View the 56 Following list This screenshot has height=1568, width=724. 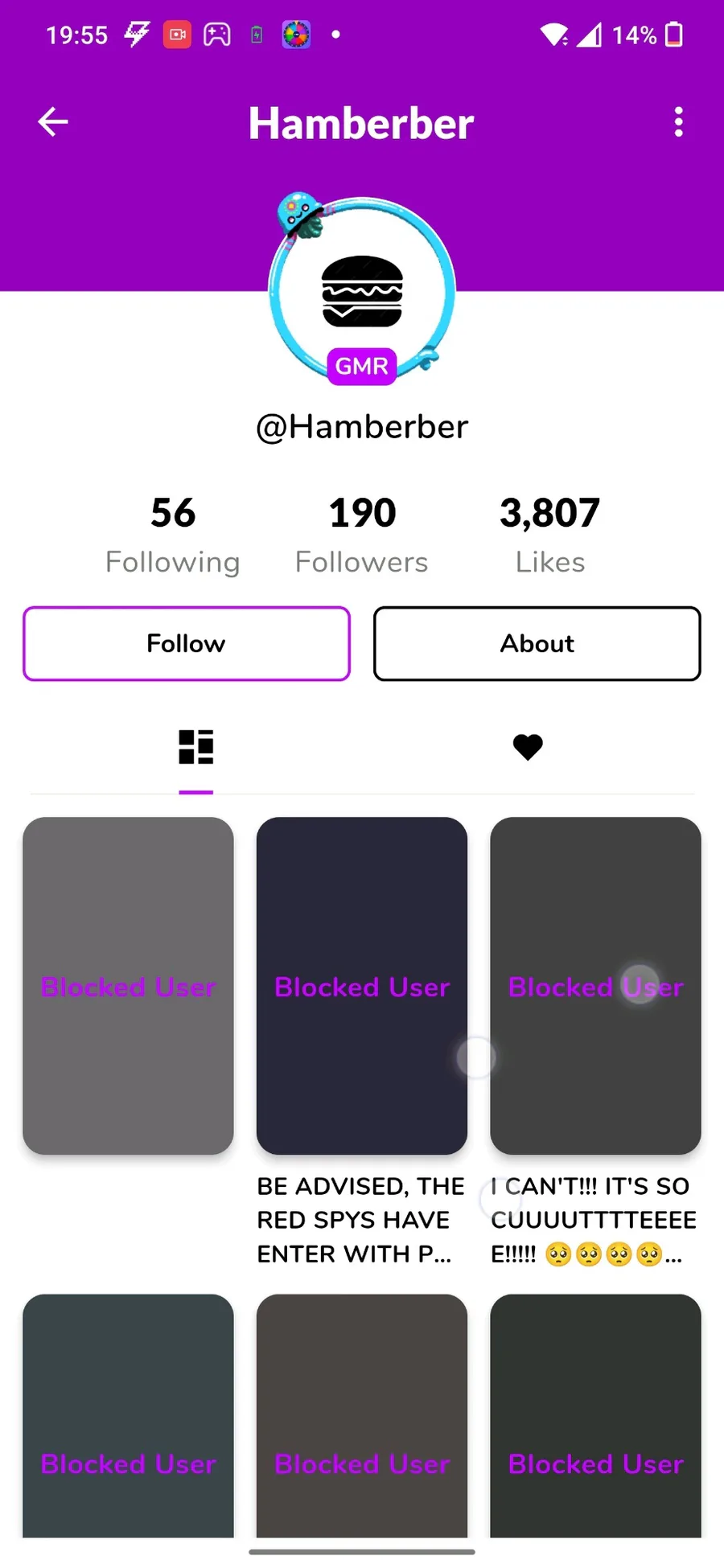pyautogui.click(x=173, y=535)
